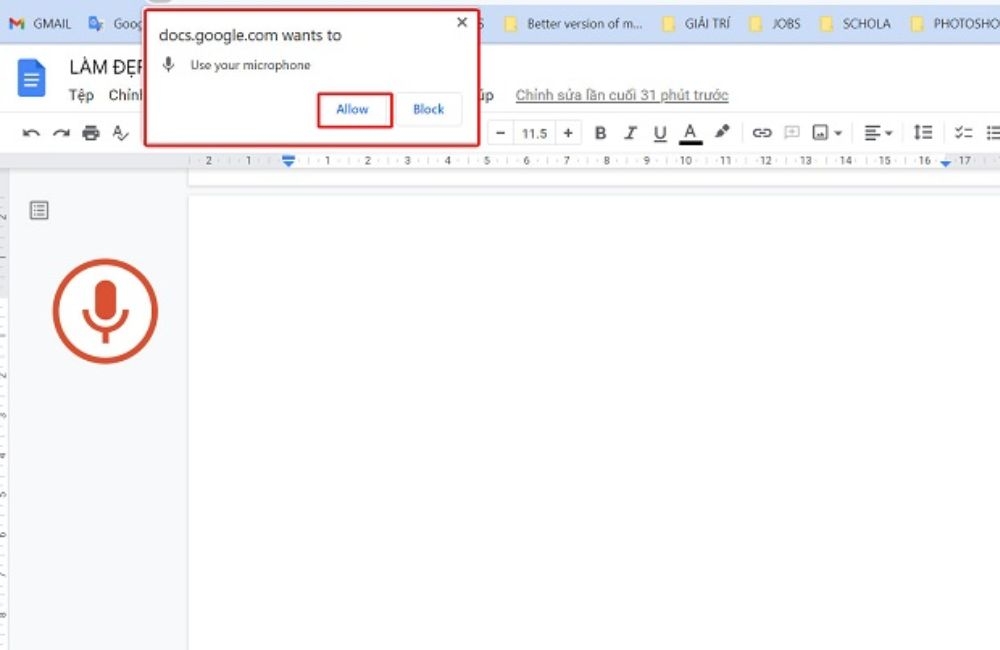Open the text alignment dropdown
The width and height of the screenshot is (1000, 650).
(x=878, y=133)
